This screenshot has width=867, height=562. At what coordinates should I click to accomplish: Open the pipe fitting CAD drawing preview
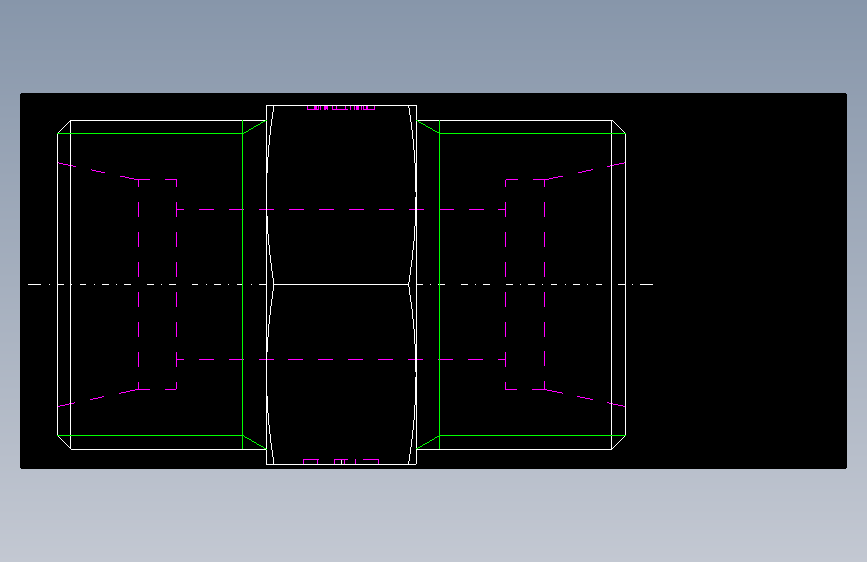coord(434,281)
